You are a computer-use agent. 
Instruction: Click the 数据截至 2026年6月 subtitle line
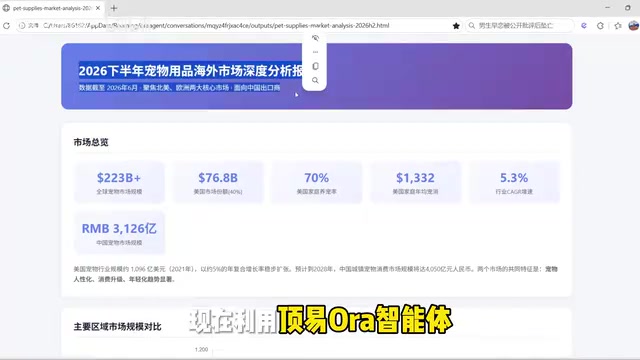[x=179, y=87]
